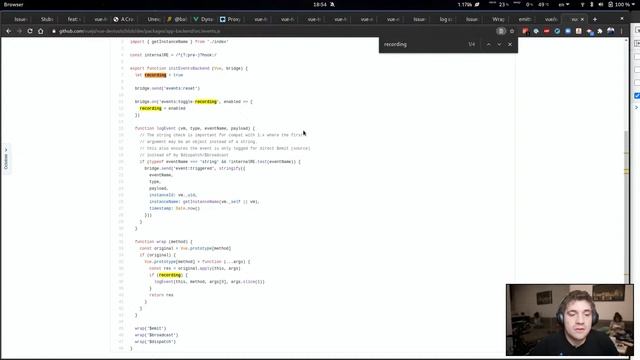Click the orange-highlighted 'recording' in the let line
Screen dimensions: 640x360
point(156,75)
